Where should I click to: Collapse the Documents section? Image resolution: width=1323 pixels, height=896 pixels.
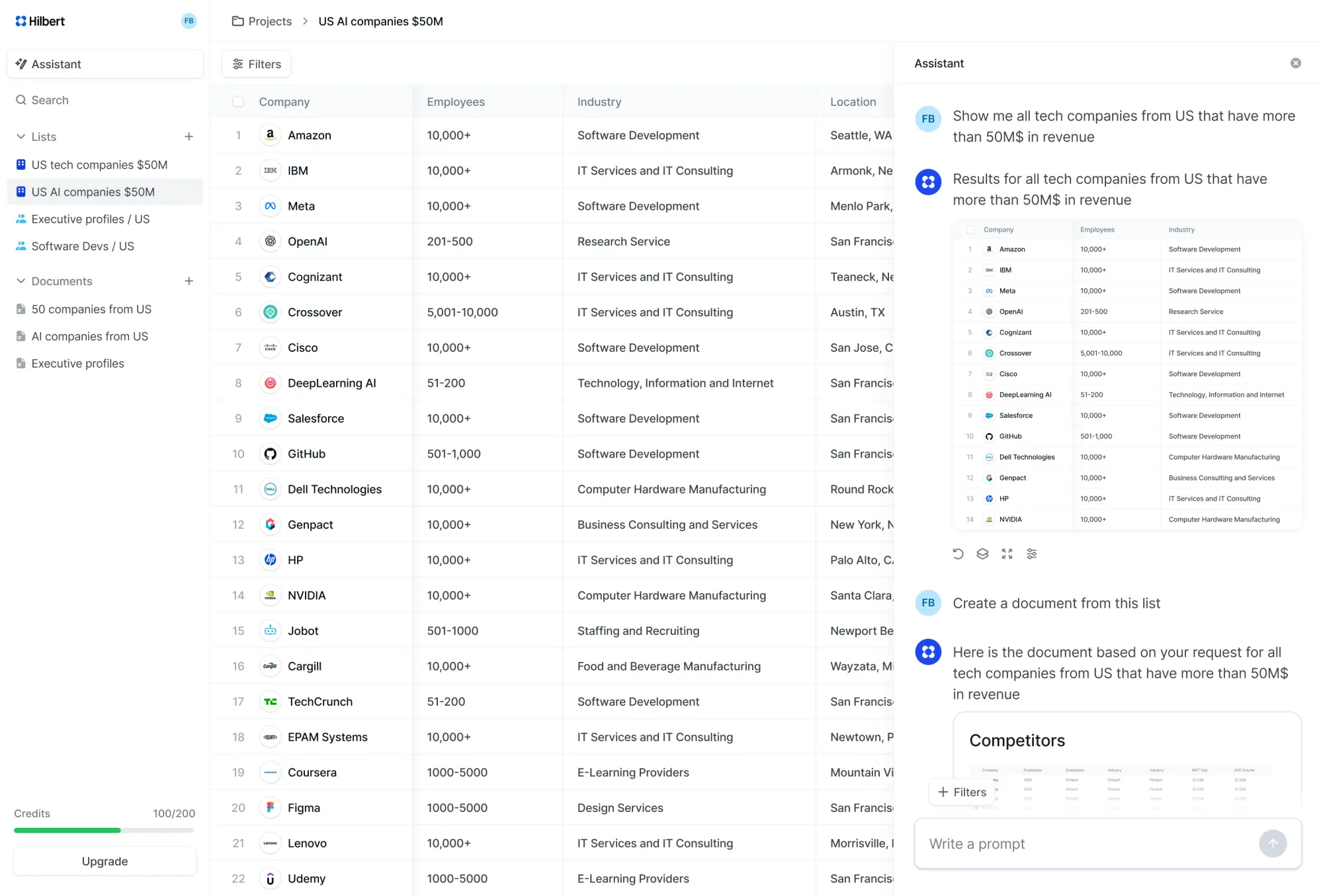tap(21, 281)
